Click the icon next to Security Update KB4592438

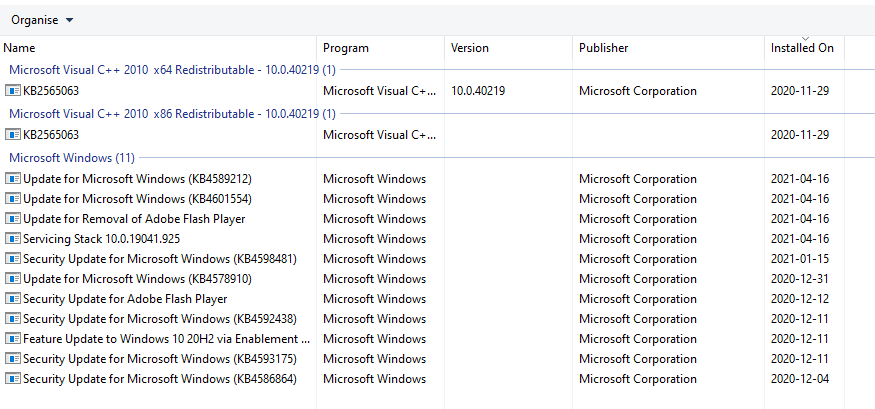click(x=13, y=319)
